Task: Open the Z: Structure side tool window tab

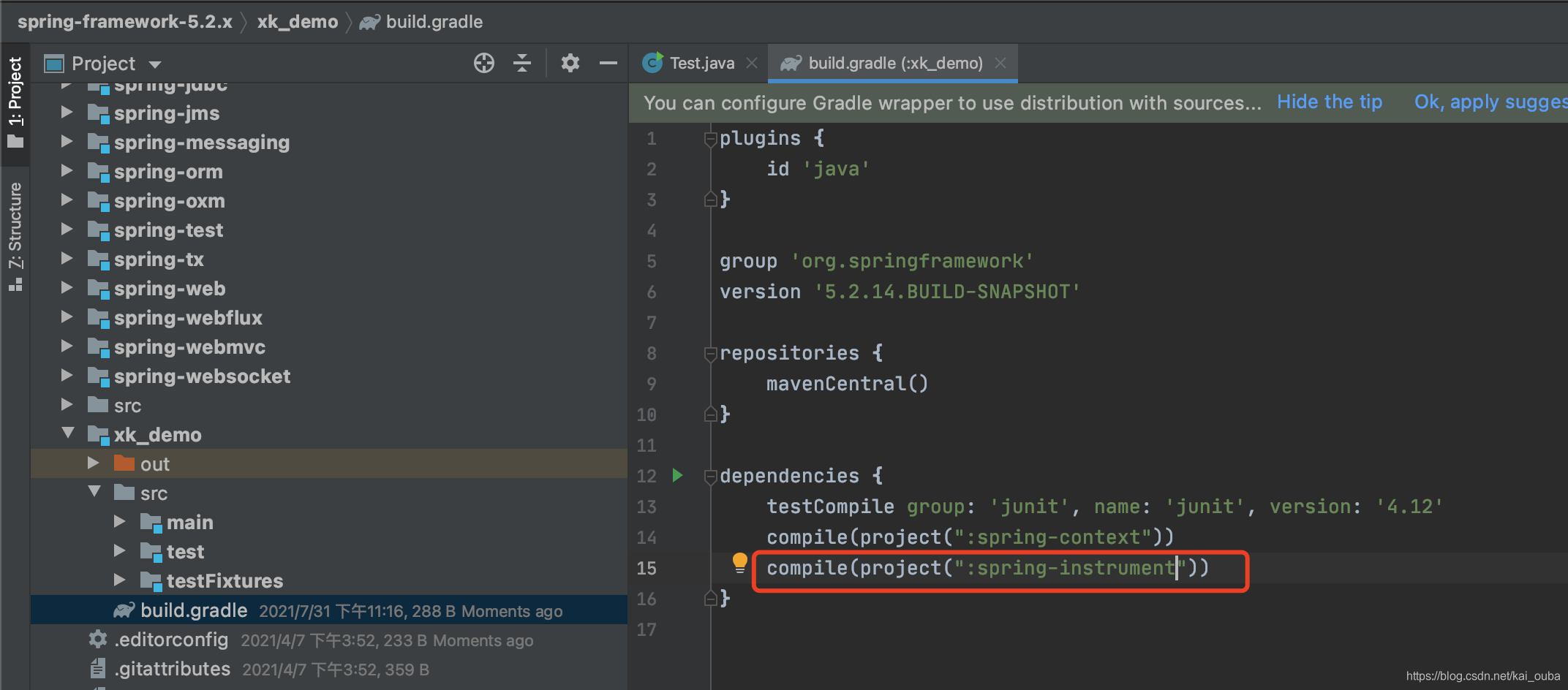Action: [x=15, y=235]
